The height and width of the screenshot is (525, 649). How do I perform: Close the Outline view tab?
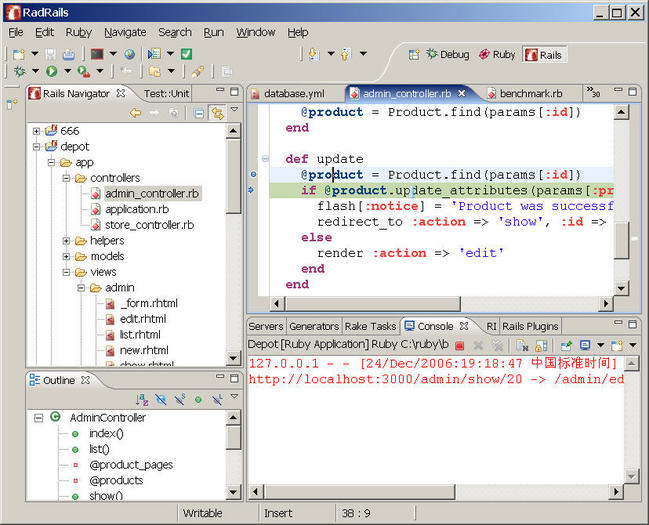(x=85, y=380)
